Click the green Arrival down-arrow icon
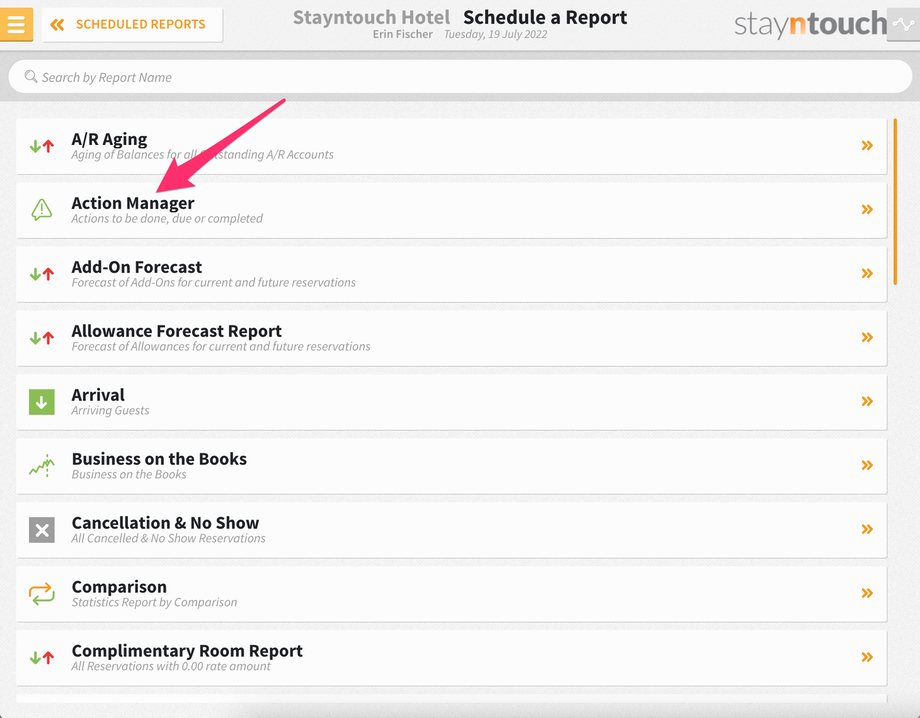The width and height of the screenshot is (920, 718). pos(42,402)
